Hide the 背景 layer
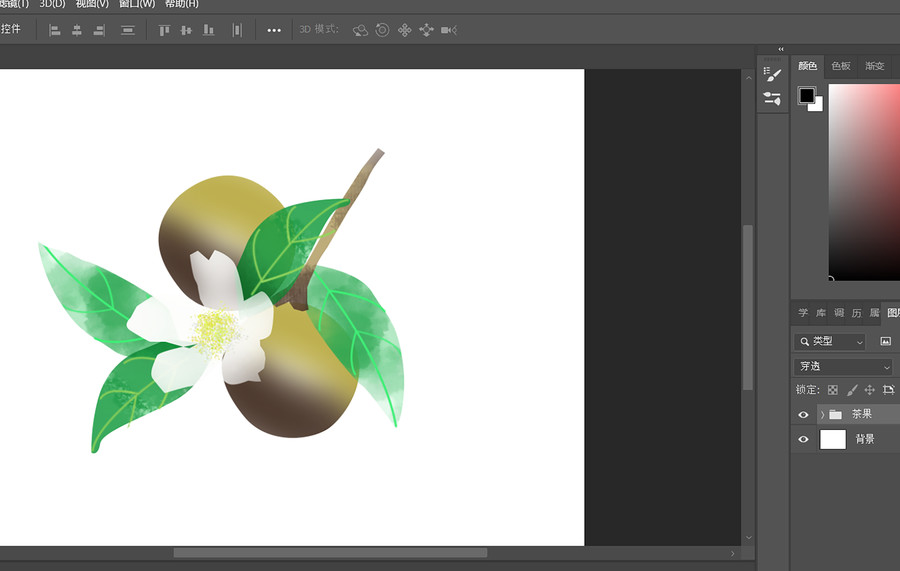Image resolution: width=900 pixels, height=571 pixels. (803, 440)
